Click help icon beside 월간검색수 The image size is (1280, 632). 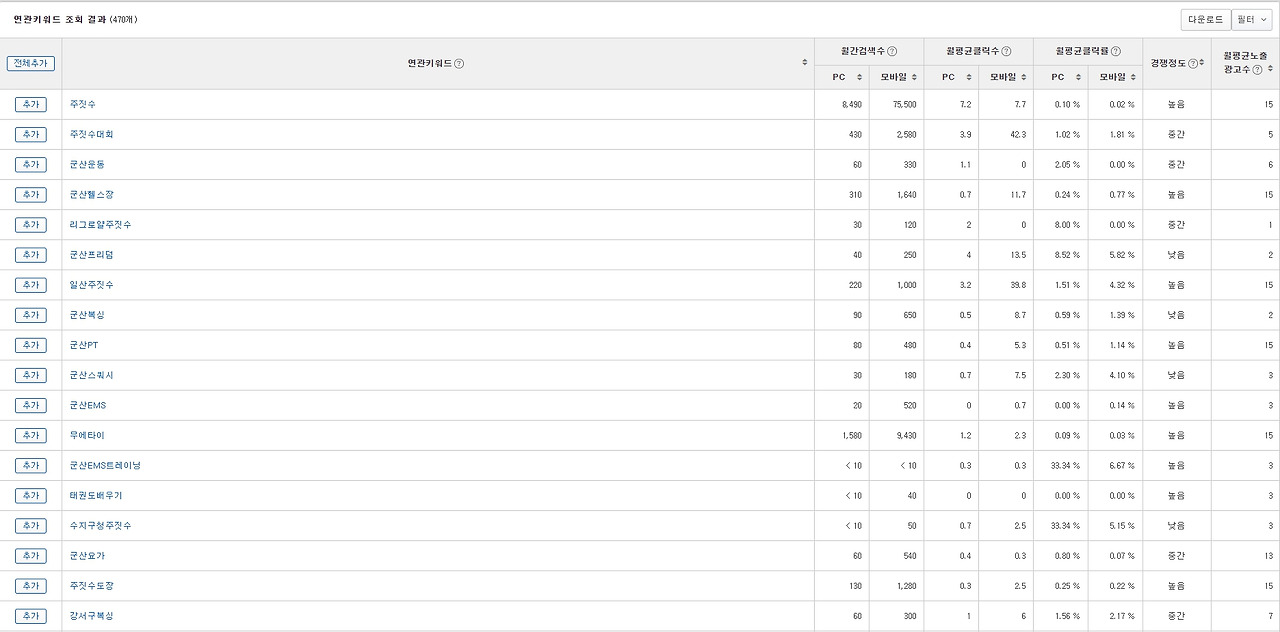point(892,51)
